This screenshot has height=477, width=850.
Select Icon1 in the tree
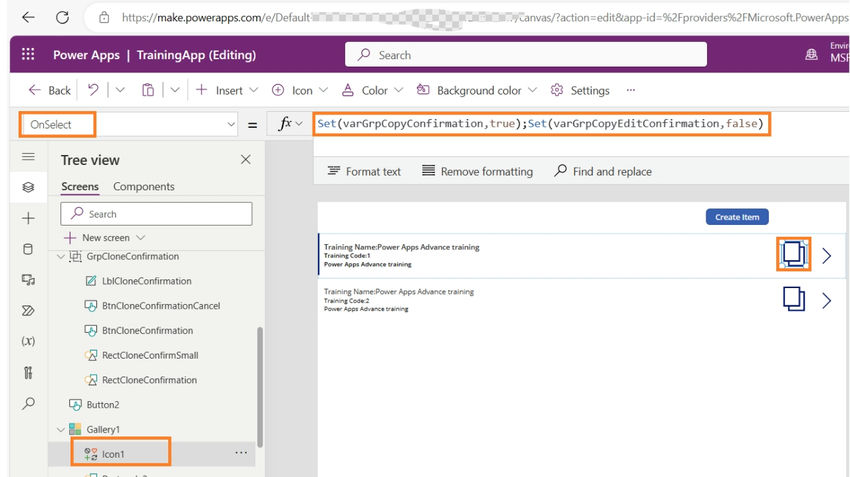pyautogui.click(x=113, y=454)
